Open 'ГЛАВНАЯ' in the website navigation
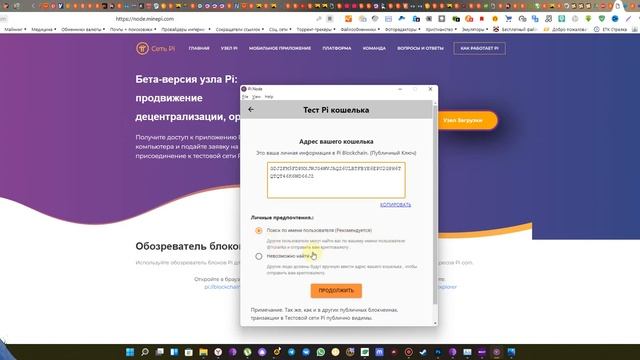 pyautogui.click(x=199, y=48)
